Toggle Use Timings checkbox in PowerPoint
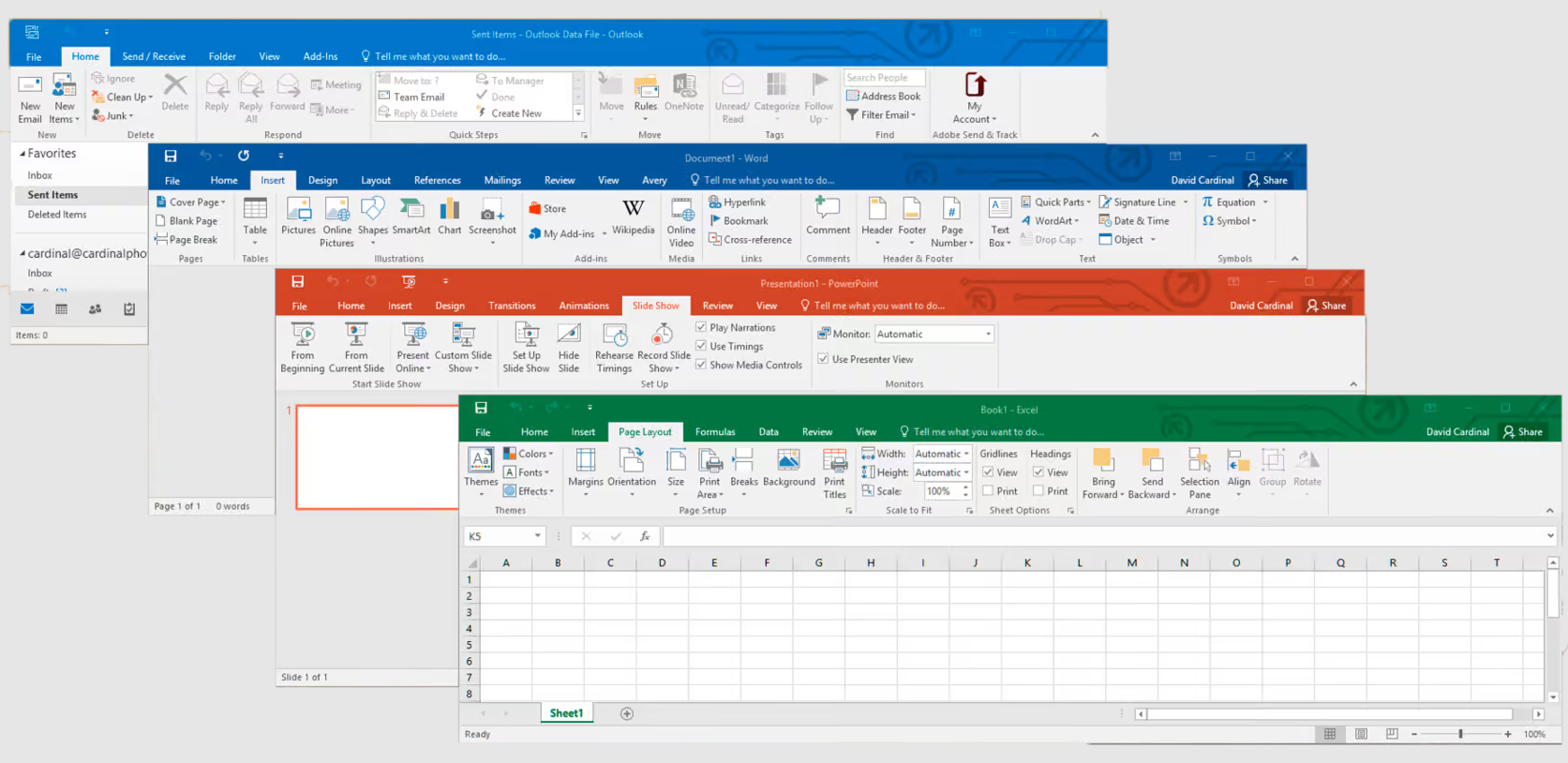This screenshot has width=1568, height=763. pos(701,346)
